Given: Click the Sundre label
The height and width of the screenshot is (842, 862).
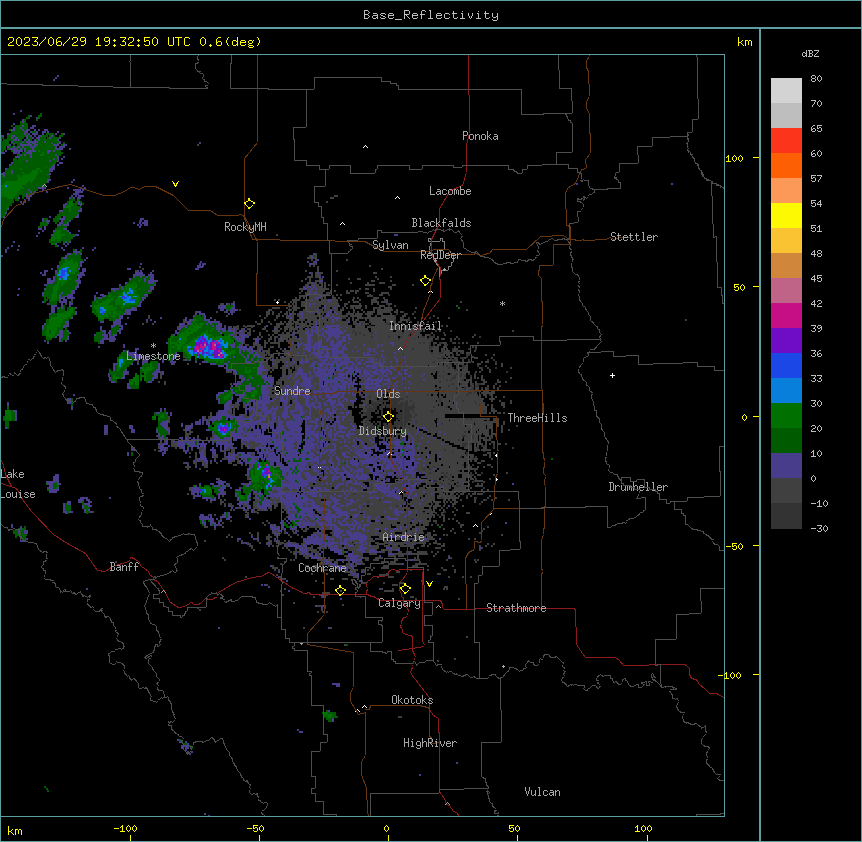Looking at the screenshot, I should pos(292,391).
